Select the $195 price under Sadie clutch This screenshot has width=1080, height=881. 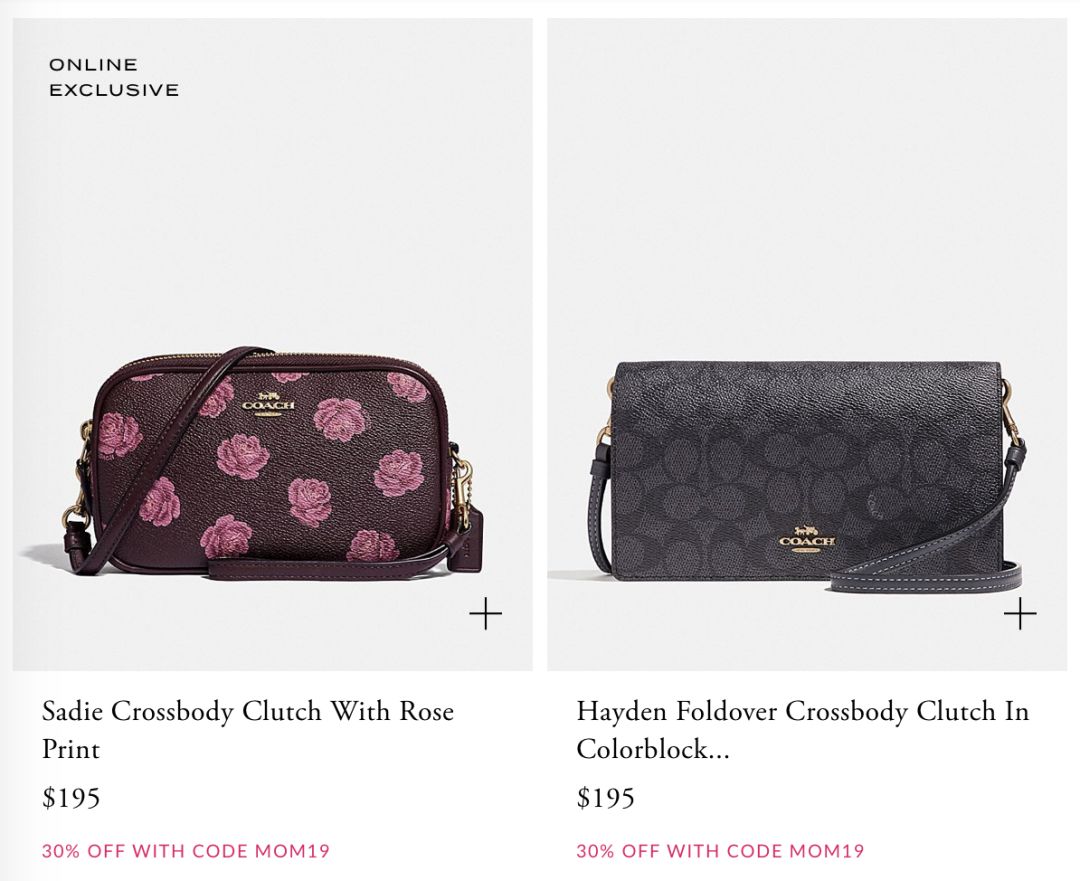point(71,798)
